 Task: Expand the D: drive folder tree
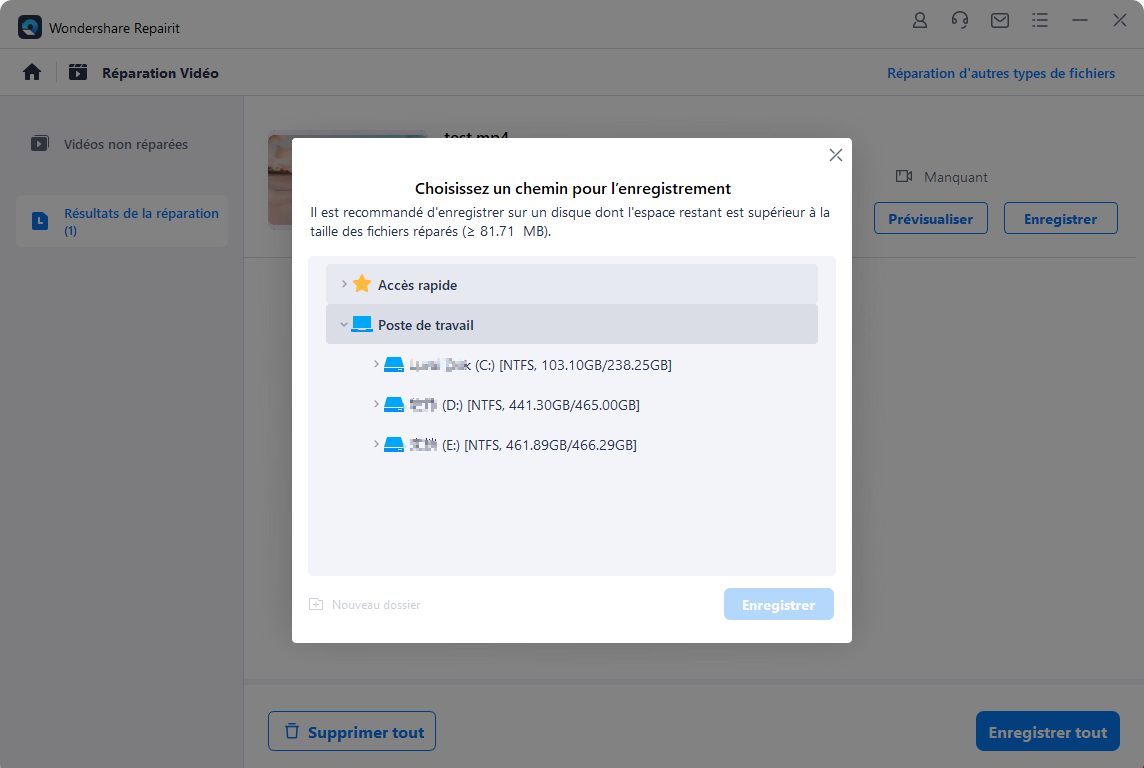(x=376, y=404)
